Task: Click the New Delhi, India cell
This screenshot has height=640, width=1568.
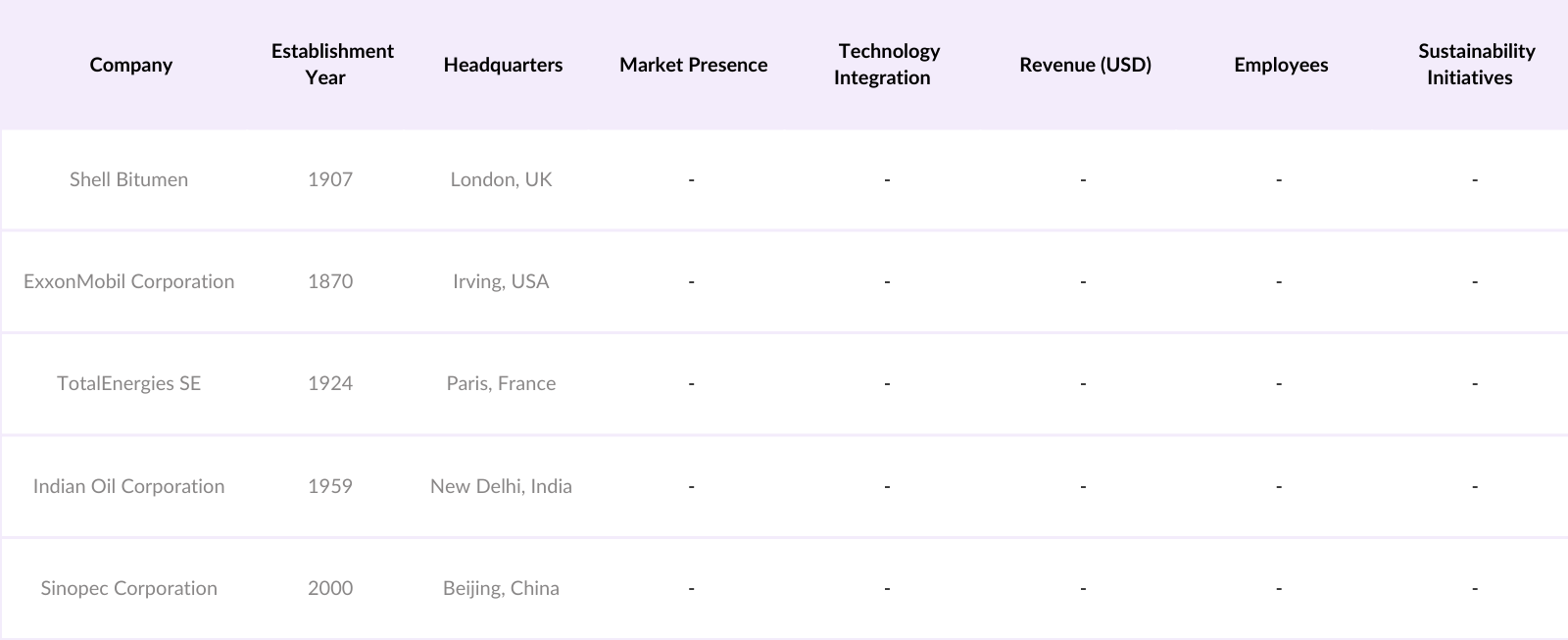Action: (x=501, y=486)
